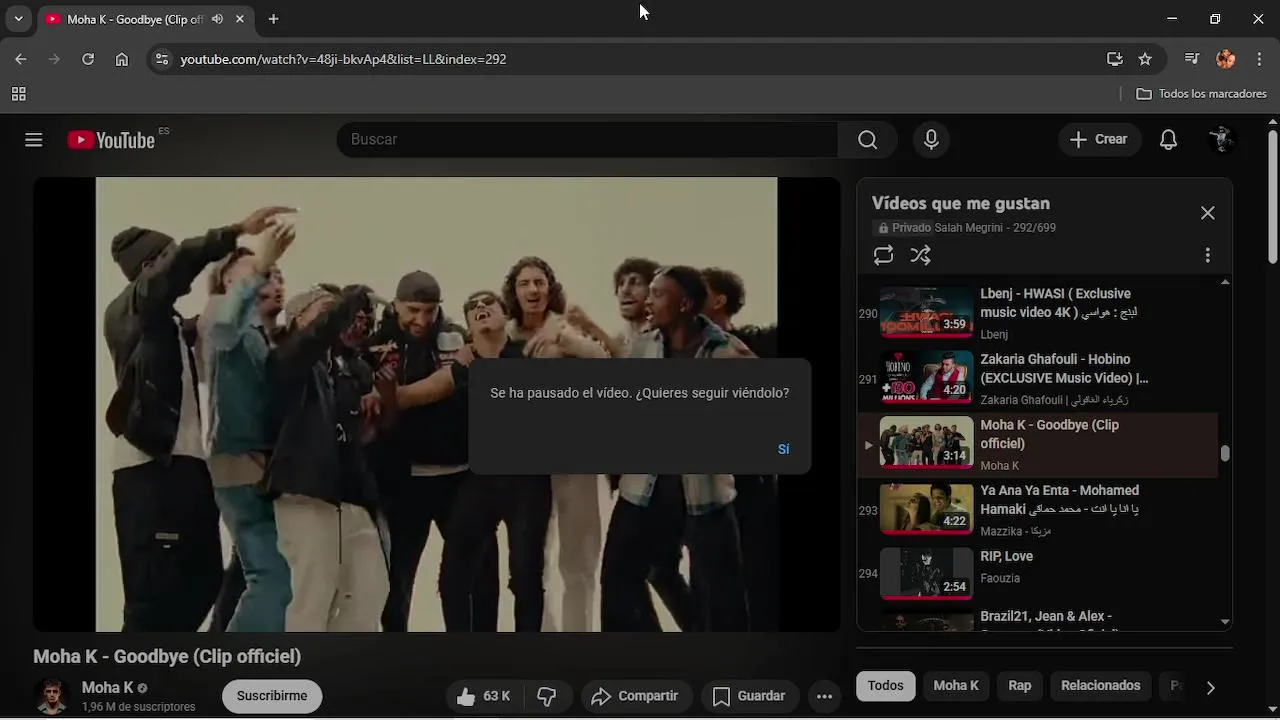
Task: Open more actions ellipsis under video
Action: (x=824, y=696)
